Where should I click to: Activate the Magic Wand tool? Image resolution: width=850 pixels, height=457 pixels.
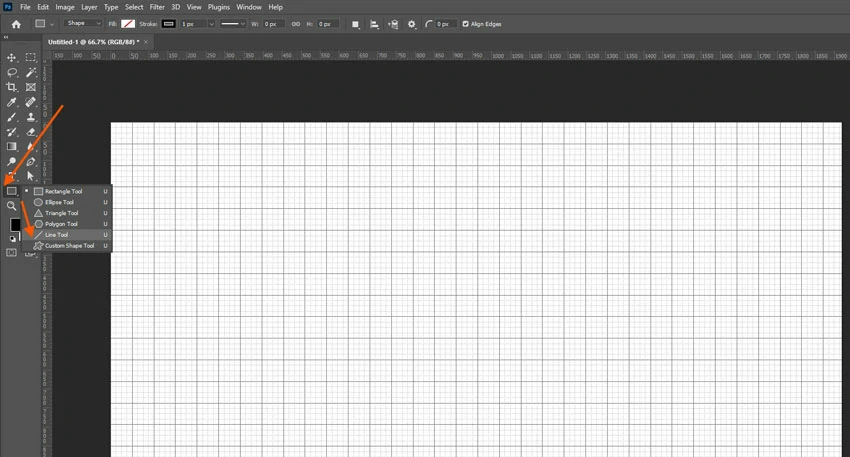pyautogui.click(x=31, y=73)
